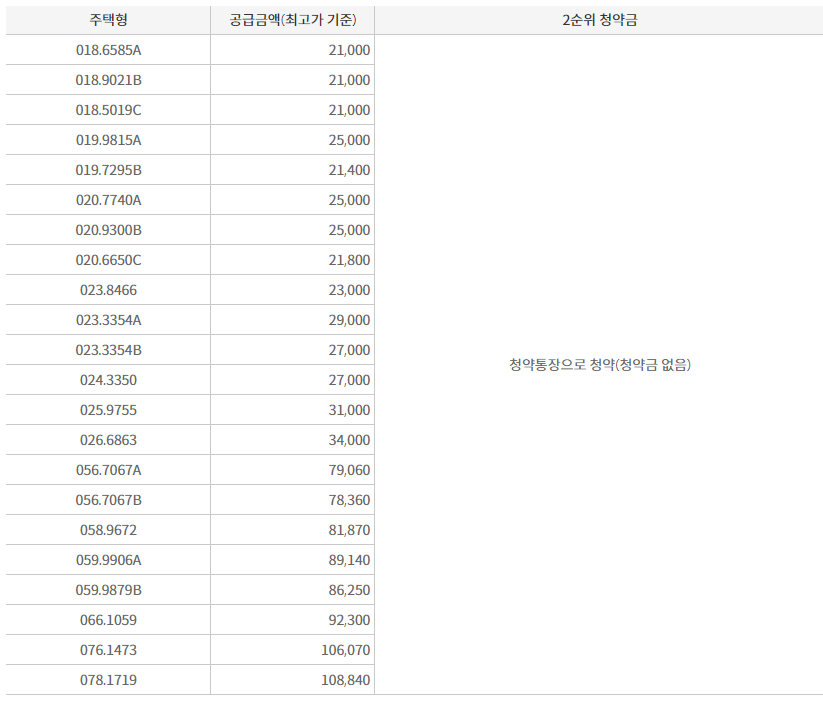Click price 27,000 in row 024.3350
823x701 pixels.
349,380
